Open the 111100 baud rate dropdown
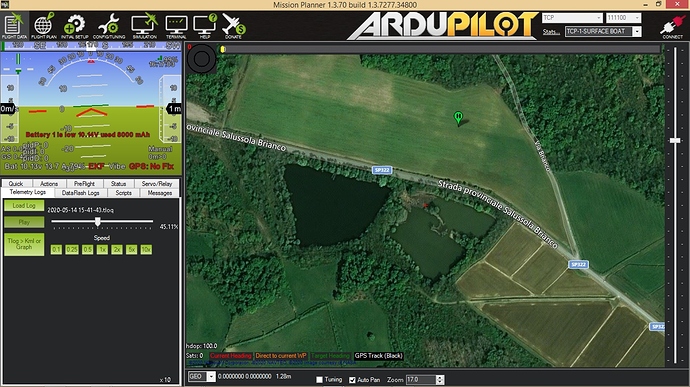690x387 pixels. pyautogui.click(x=623, y=18)
